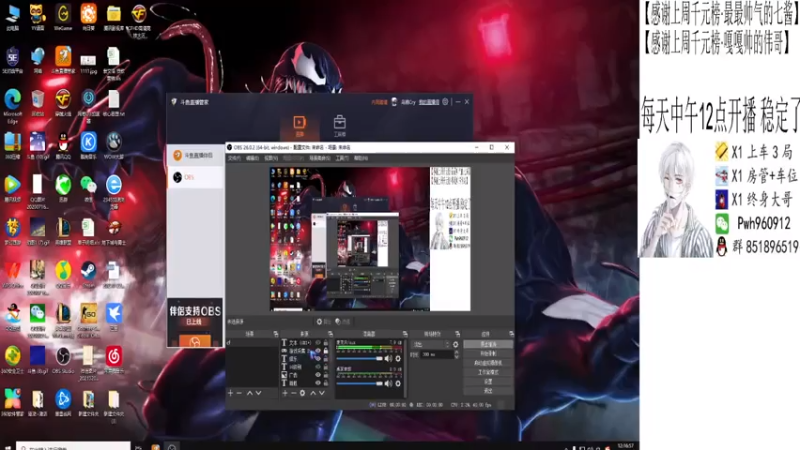Open the Steam desktop shortcut
800x450 pixels.
pyautogui.click(x=88, y=273)
